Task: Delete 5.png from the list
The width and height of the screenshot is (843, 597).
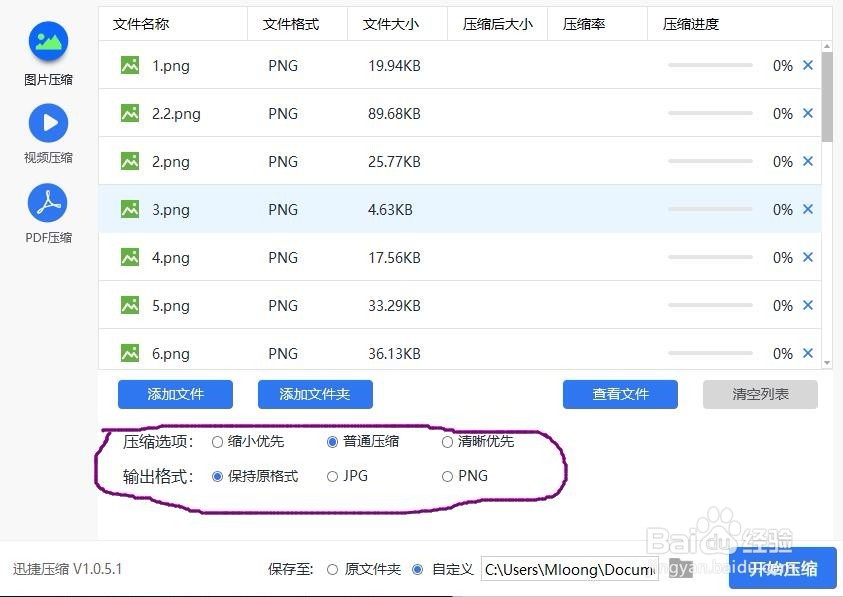Action: pyautogui.click(x=808, y=305)
